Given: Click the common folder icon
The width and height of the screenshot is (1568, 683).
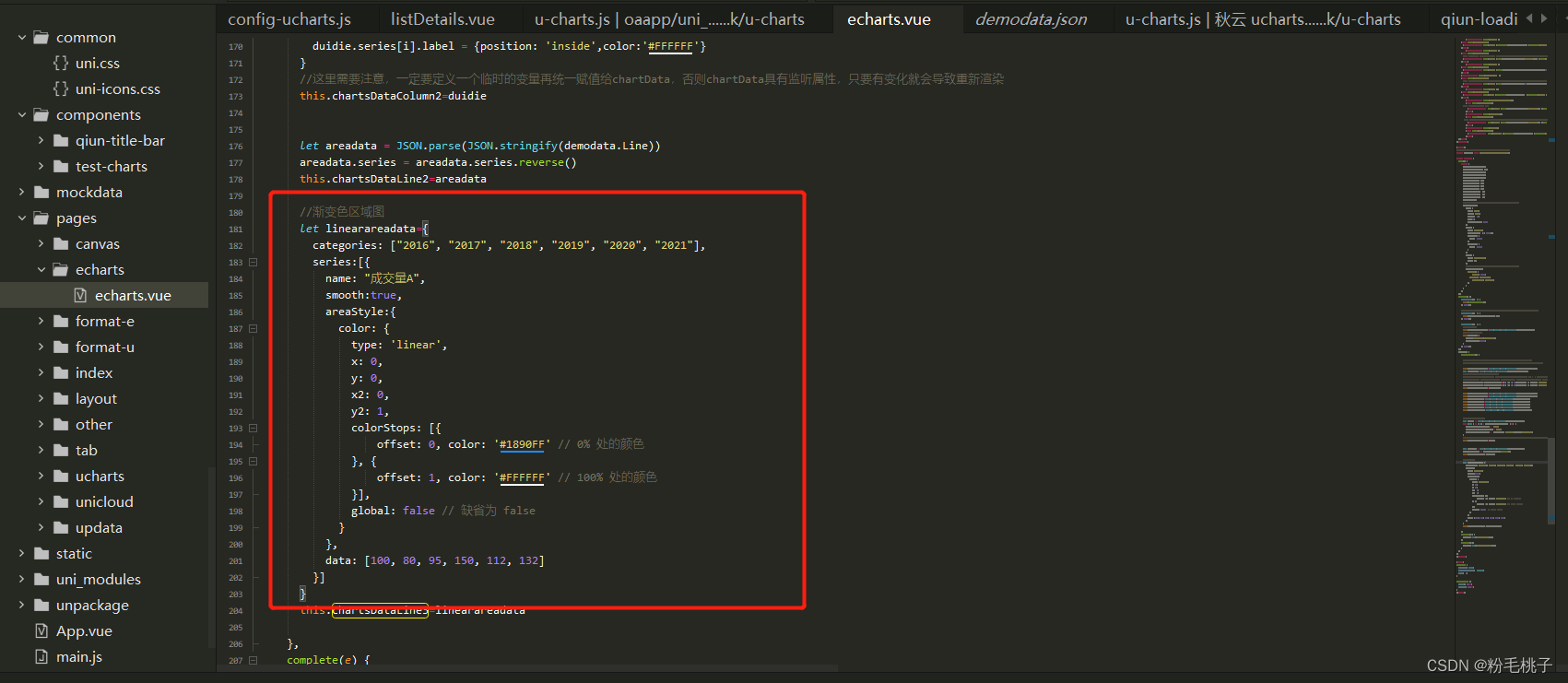Looking at the screenshot, I should pyautogui.click(x=41, y=38).
